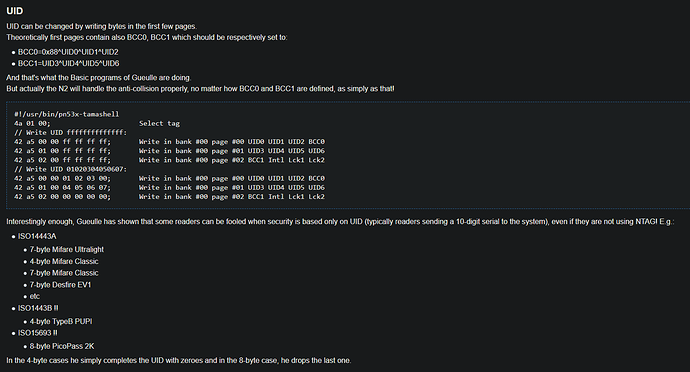Click the ISO14443A list item
Viewport: 690px width, 372px height.
click(x=37, y=236)
